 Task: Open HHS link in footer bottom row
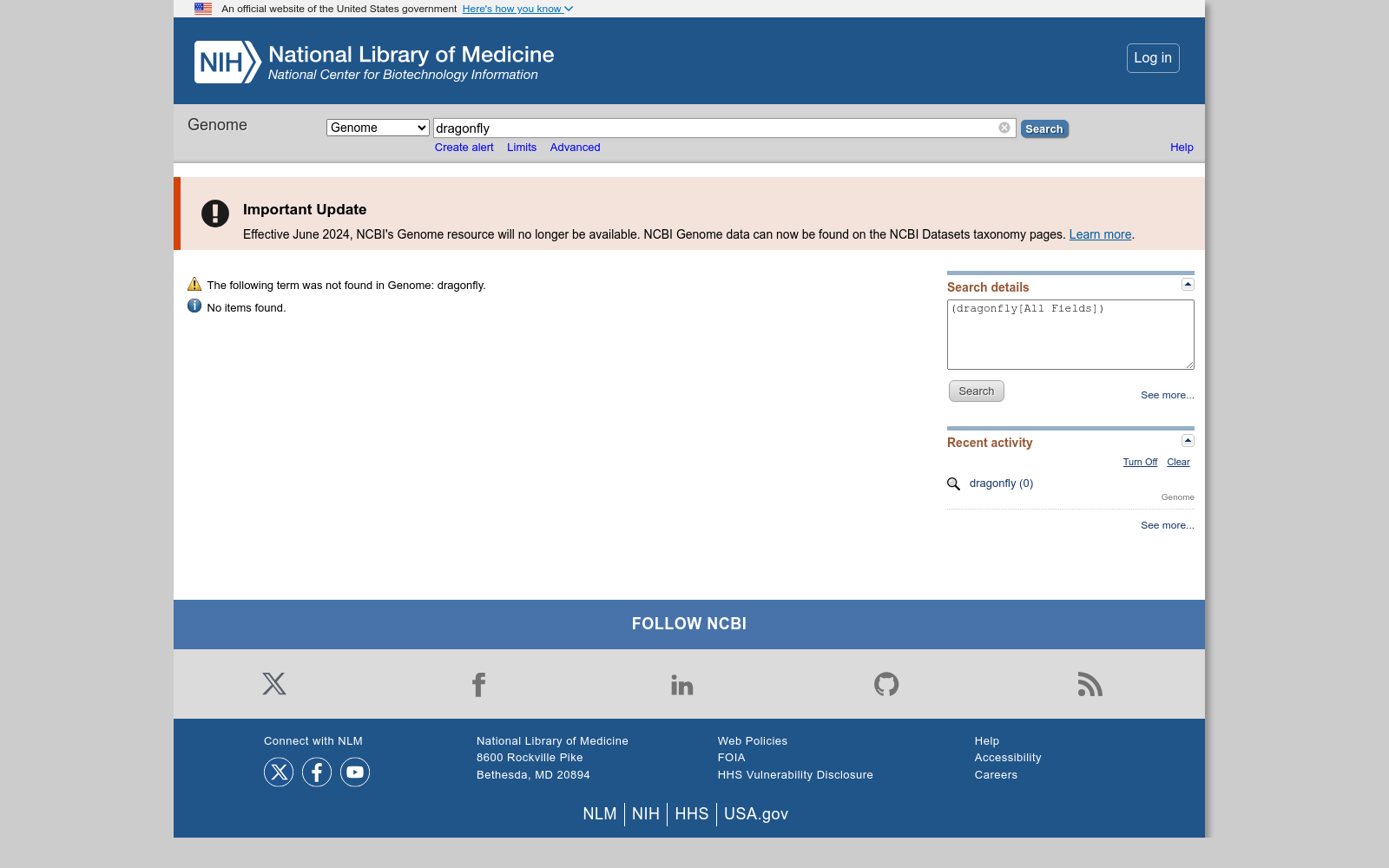[692, 814]
